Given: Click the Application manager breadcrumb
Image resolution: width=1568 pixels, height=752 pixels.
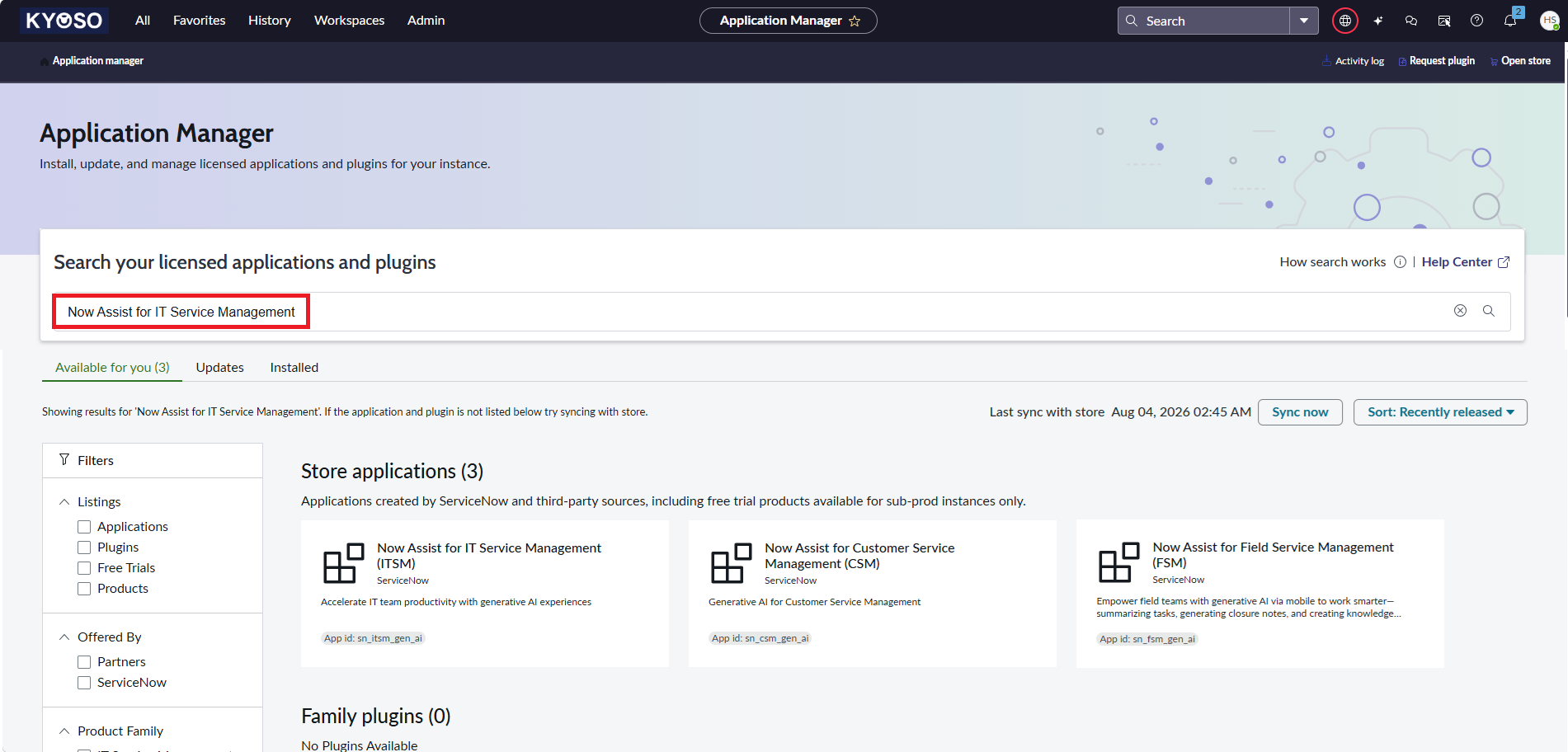Looking at the screenshot, I should point(98,61).
